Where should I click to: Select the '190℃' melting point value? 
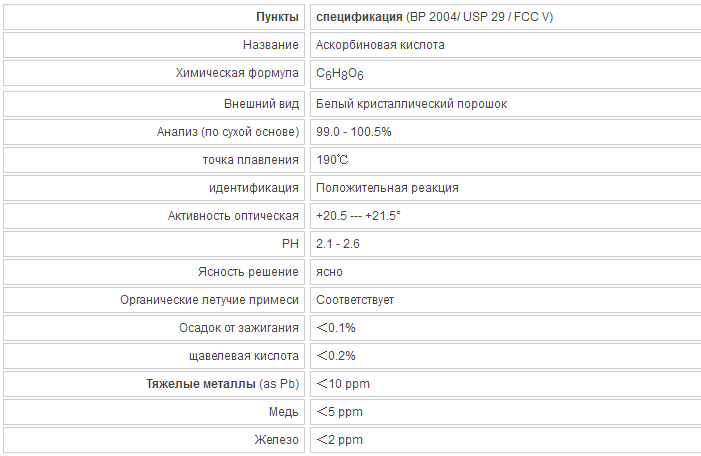coord(332,160)
